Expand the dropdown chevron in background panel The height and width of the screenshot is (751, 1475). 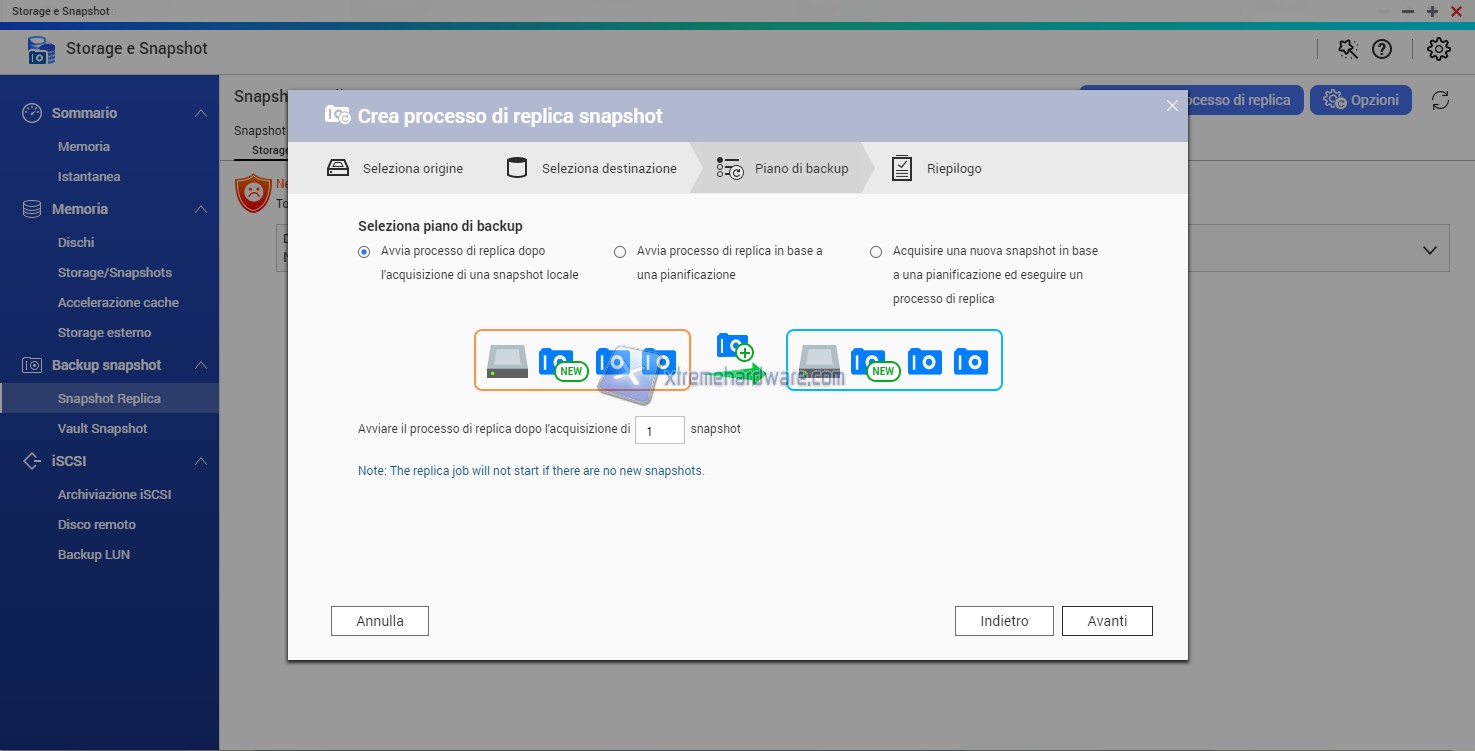point(1430,250)
